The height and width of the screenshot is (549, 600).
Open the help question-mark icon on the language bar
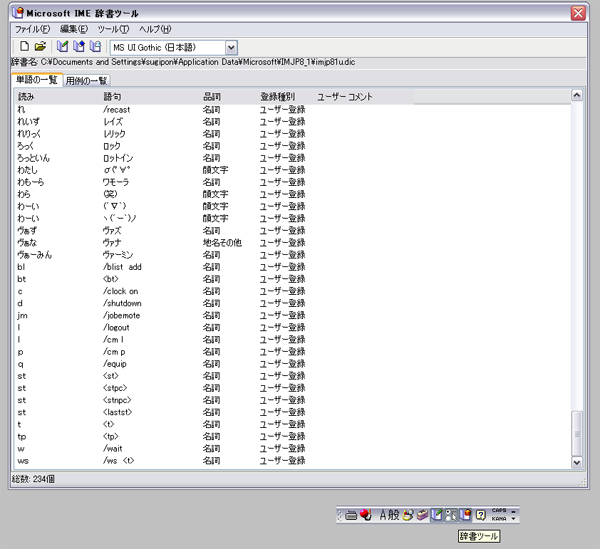481,515
